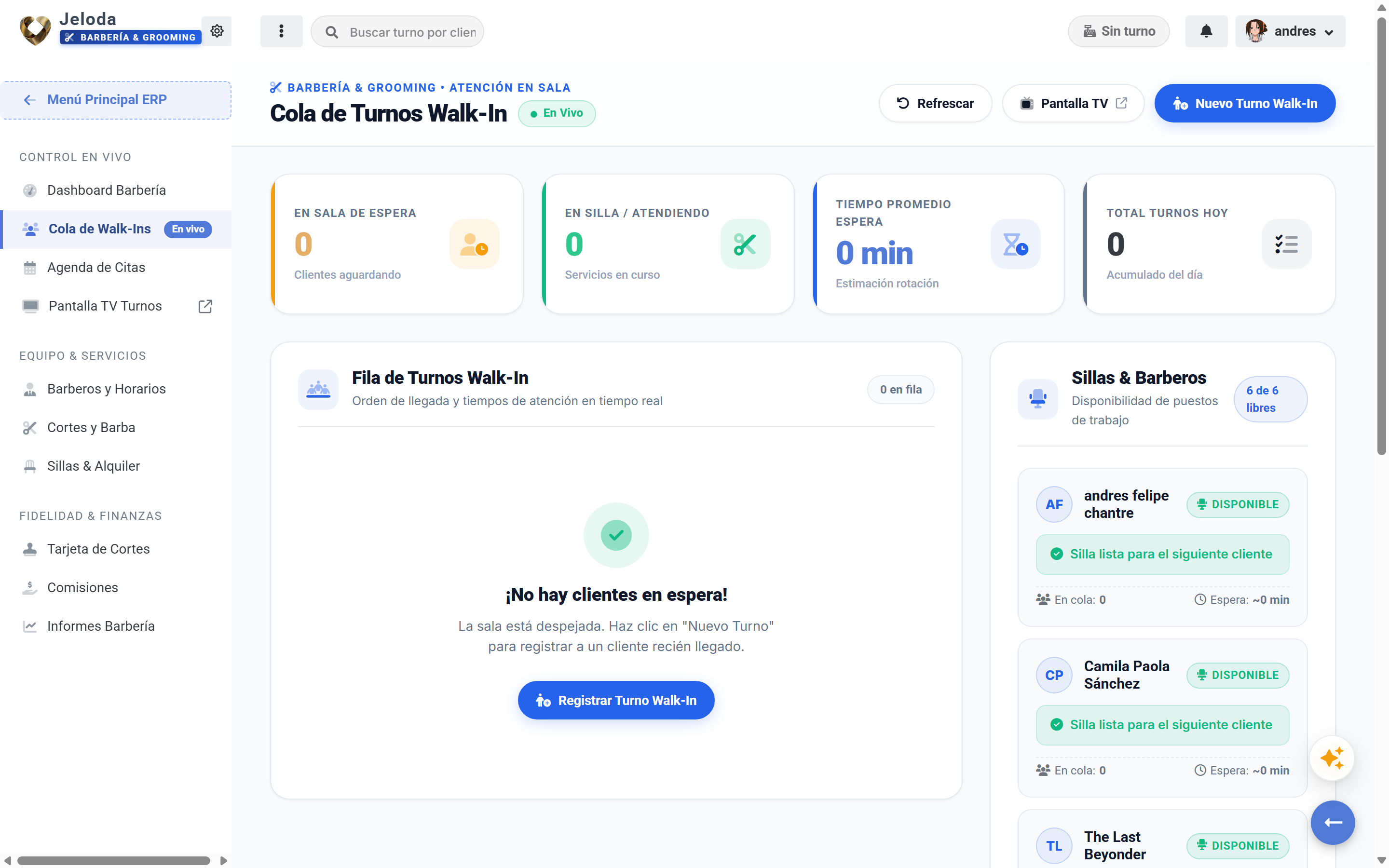Click the waiting-client icon in En Sala de Espera card
Image resolution: width=1389 pixels, height=868 pixels.
[x=475, y=244]
